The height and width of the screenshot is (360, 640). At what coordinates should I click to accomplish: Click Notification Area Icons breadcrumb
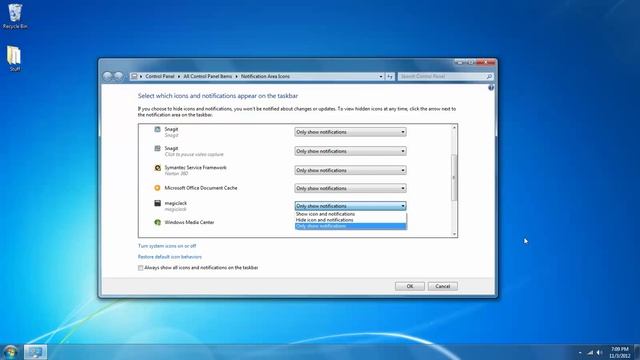(265, 76)
